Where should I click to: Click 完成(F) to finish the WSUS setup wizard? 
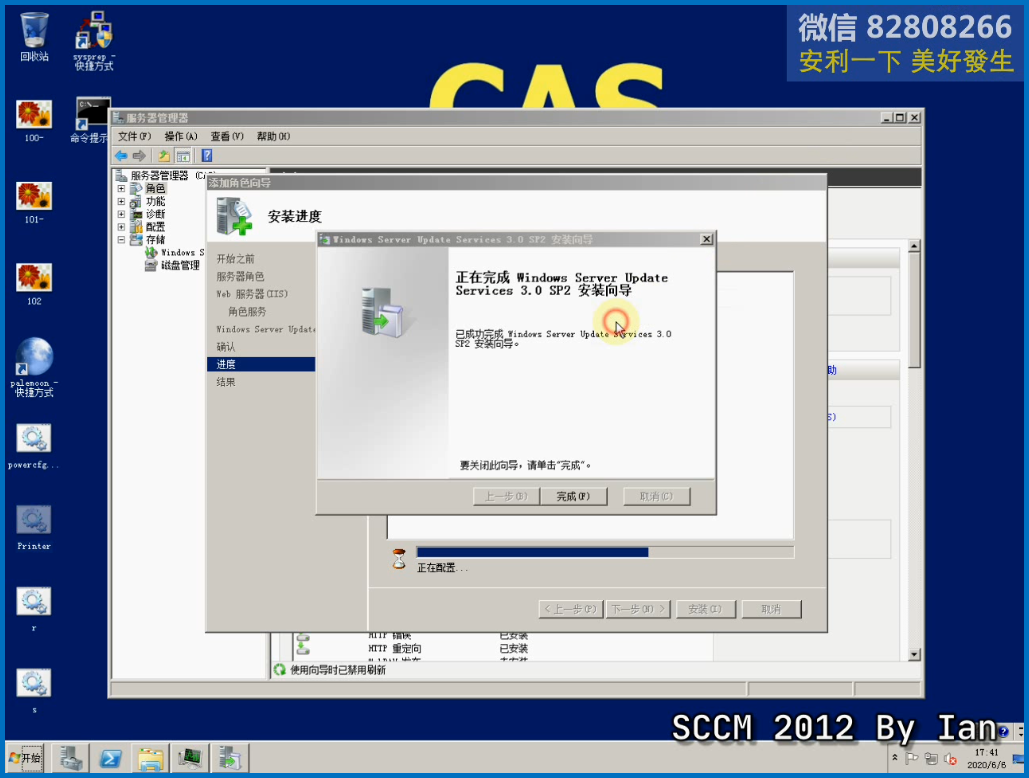click(x=574, y=497)
